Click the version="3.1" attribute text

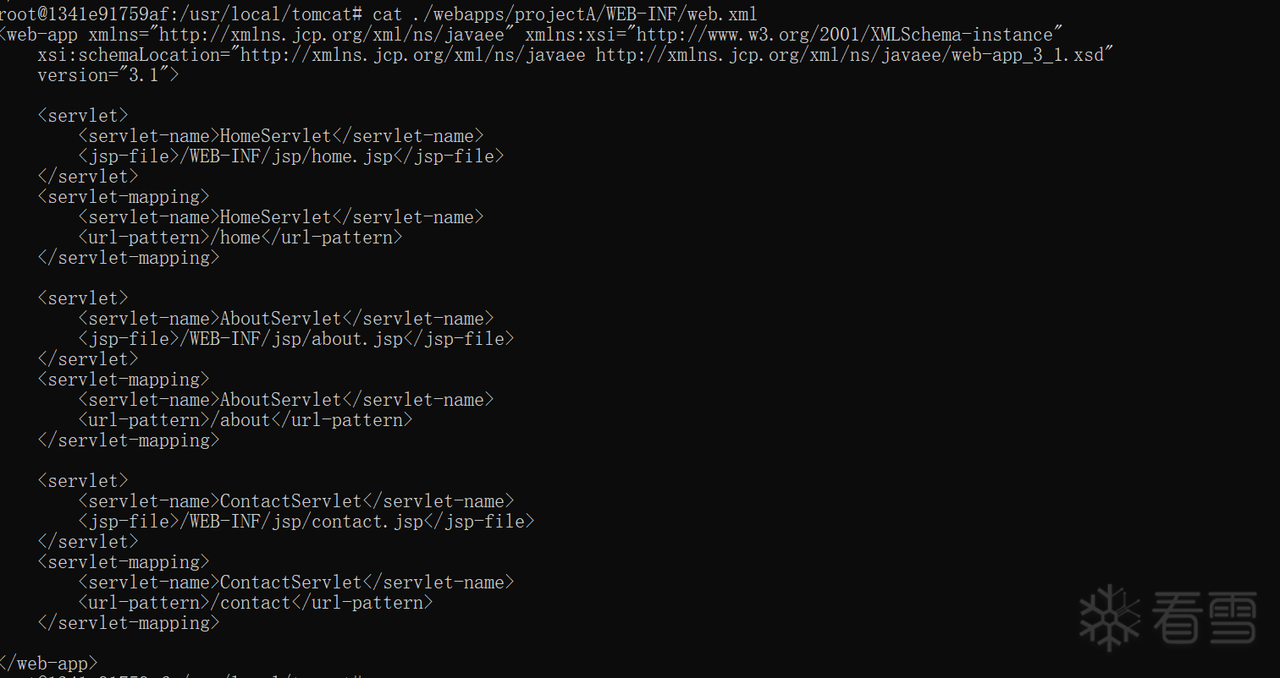(108, 75)
